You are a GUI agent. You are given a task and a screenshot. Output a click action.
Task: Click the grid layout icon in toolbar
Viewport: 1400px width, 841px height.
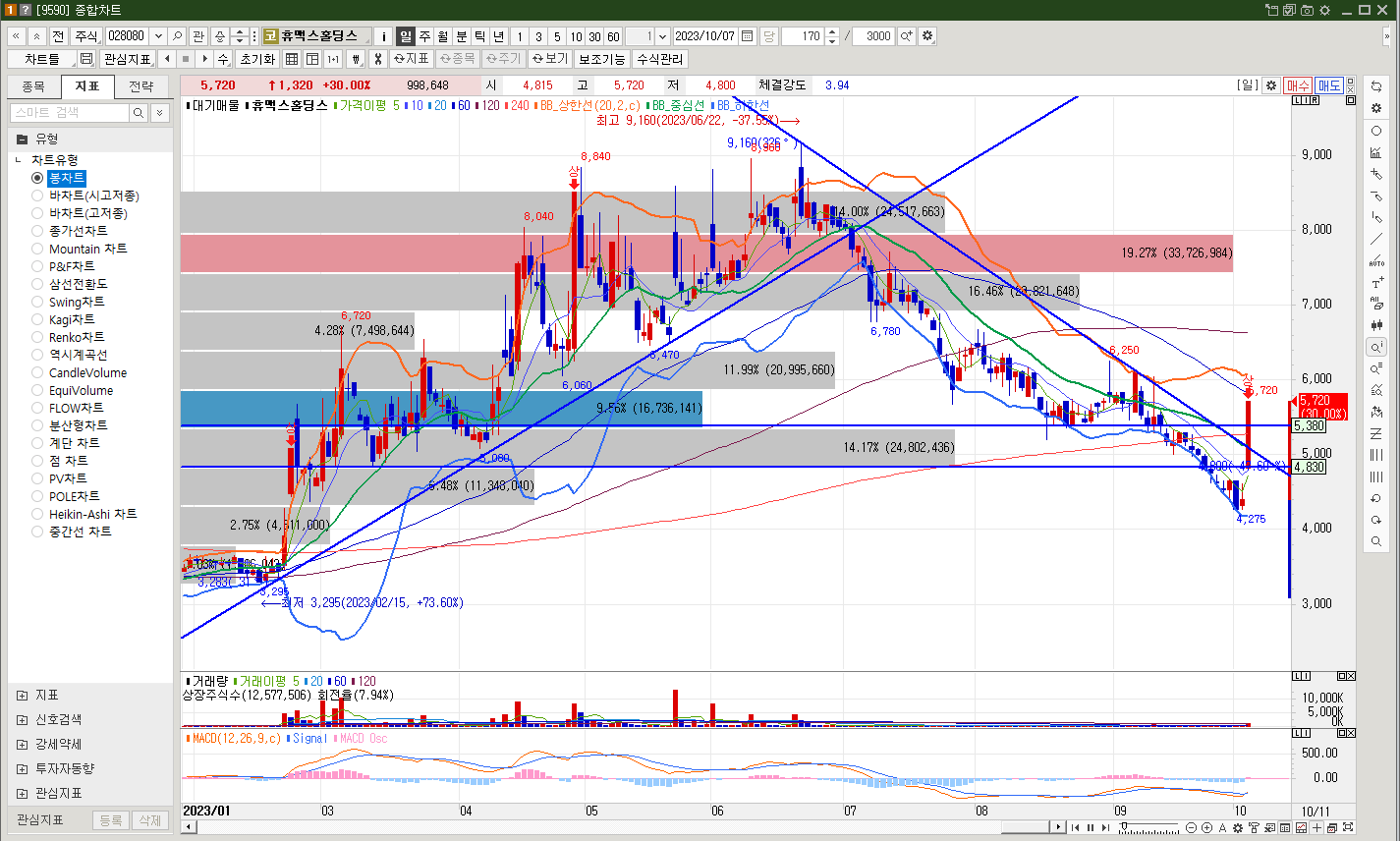(x=292, y=59)
